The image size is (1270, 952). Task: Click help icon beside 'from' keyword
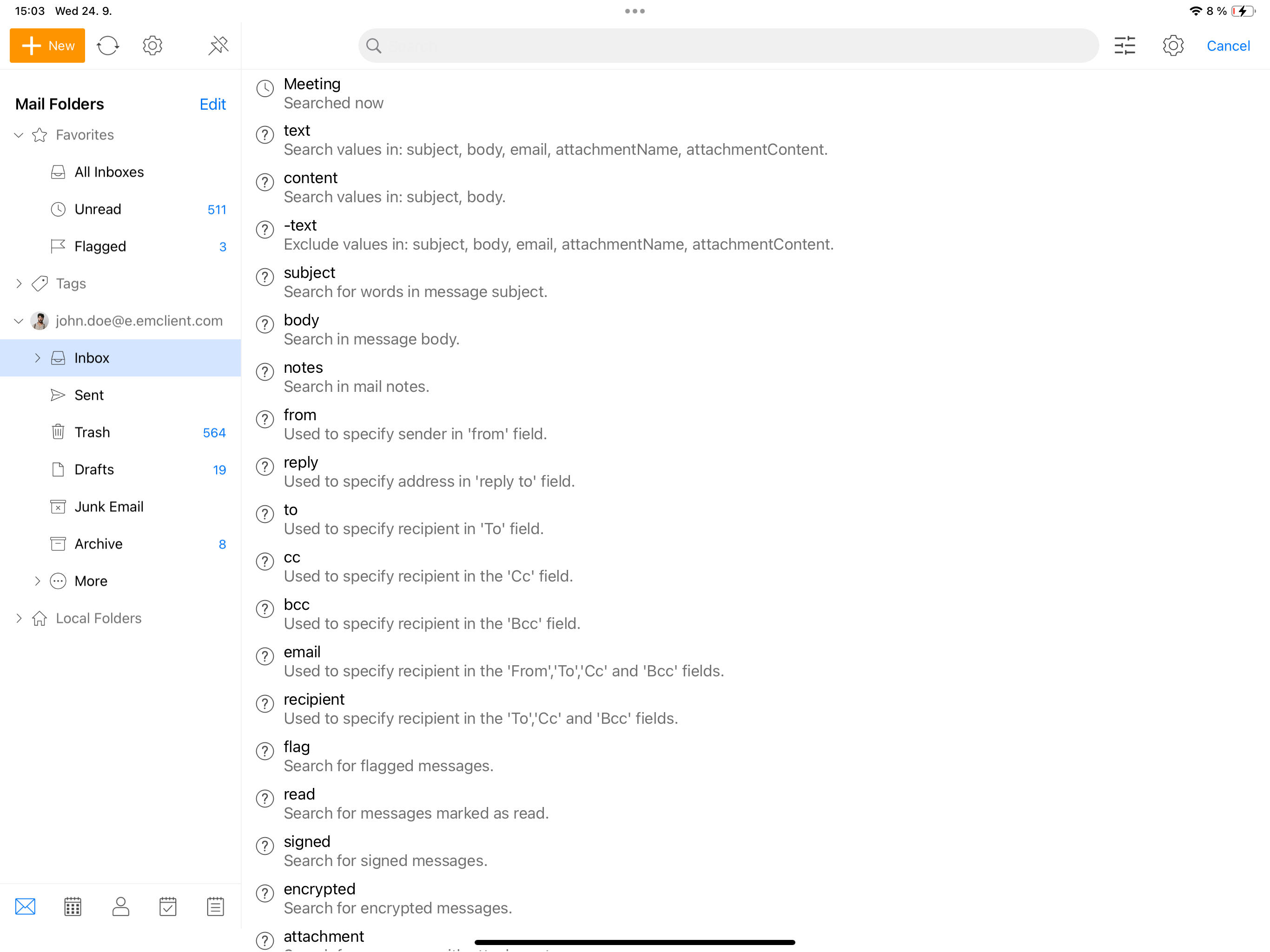click(265, 419)
